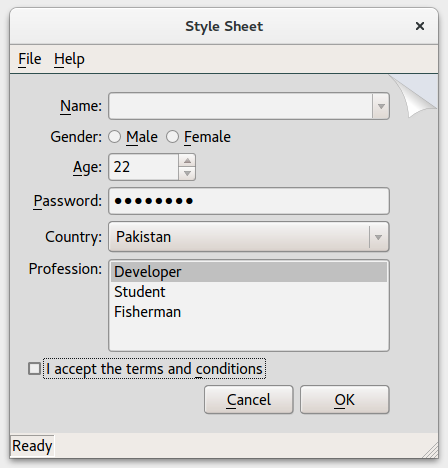
Task: Open the Country dropdown showing Pakistan
Action: tap(249, 237)
